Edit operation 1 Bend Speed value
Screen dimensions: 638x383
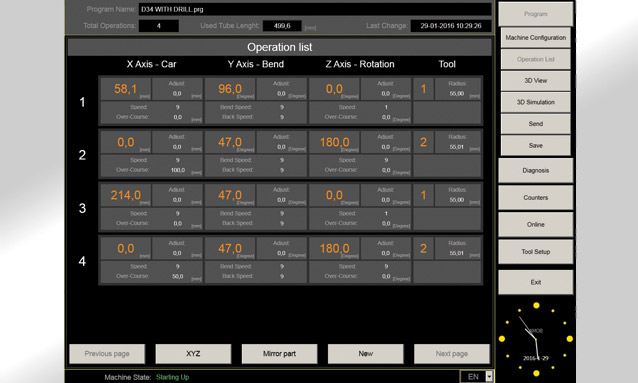[x=282, y=107]
